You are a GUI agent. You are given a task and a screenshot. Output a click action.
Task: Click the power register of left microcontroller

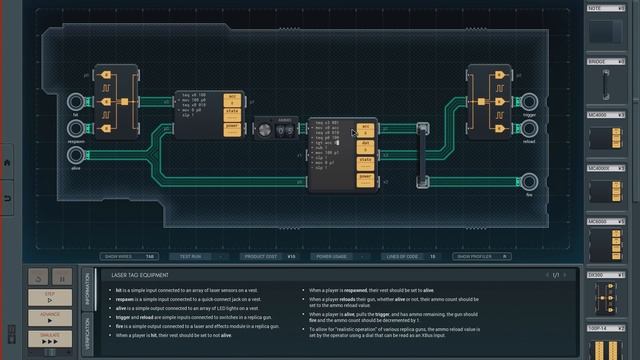coord(232,130)
